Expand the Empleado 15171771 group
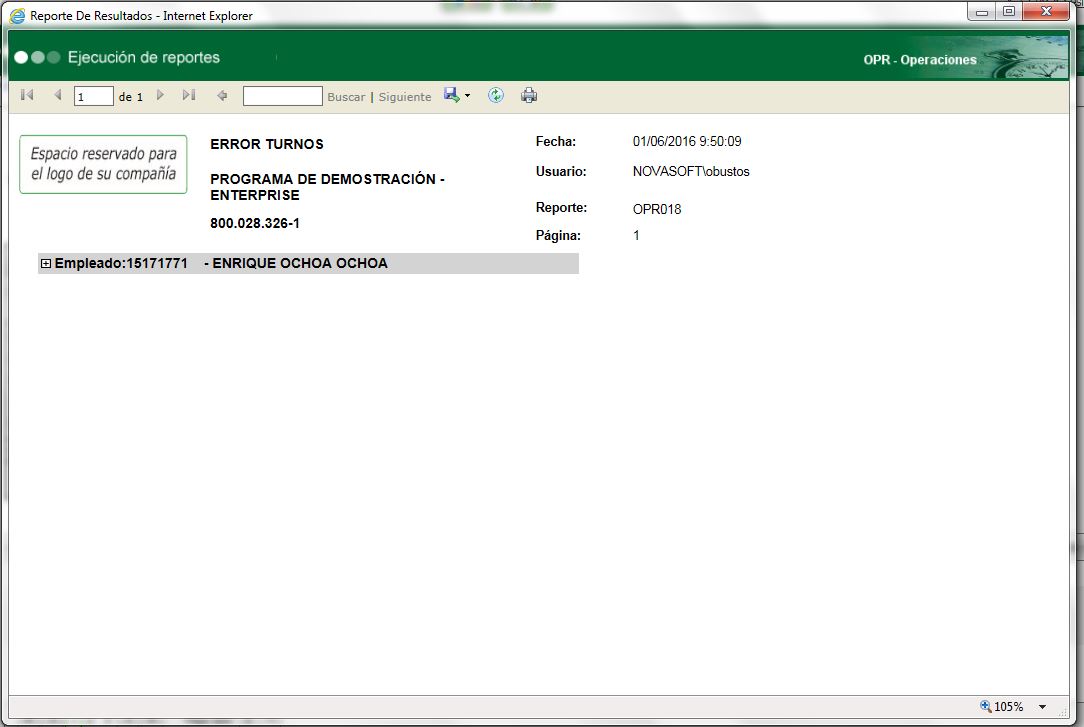Viewport: 1084px width, 727px height. coord(46,263)
